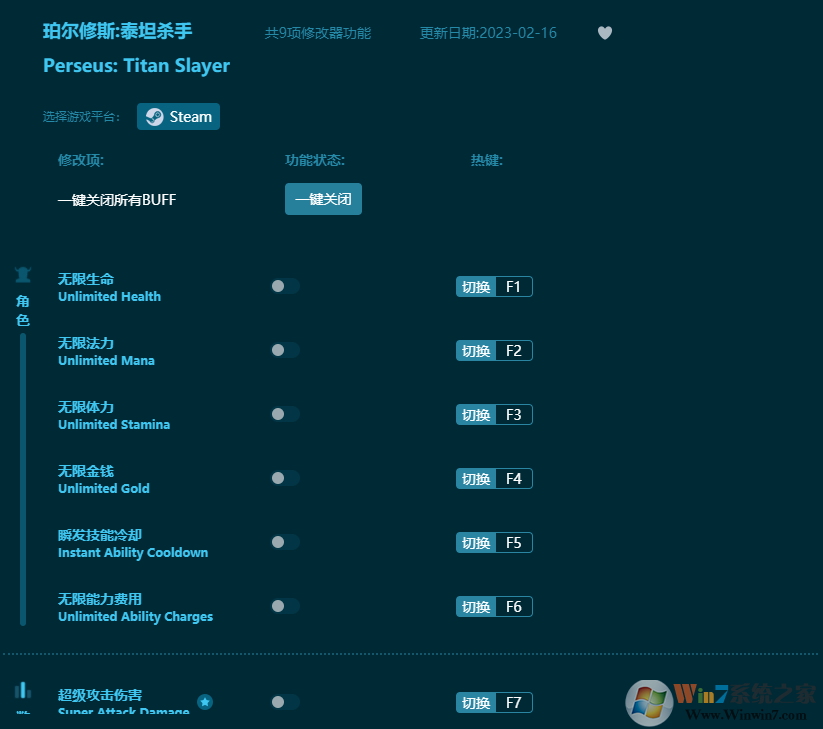
Task: Click the Unlimited Stamina label
Action: pos(114,425)
